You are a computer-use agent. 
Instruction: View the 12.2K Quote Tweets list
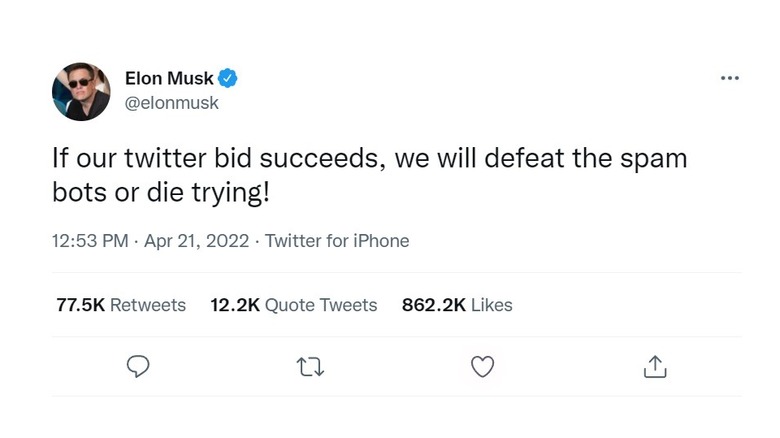[294, 305]
